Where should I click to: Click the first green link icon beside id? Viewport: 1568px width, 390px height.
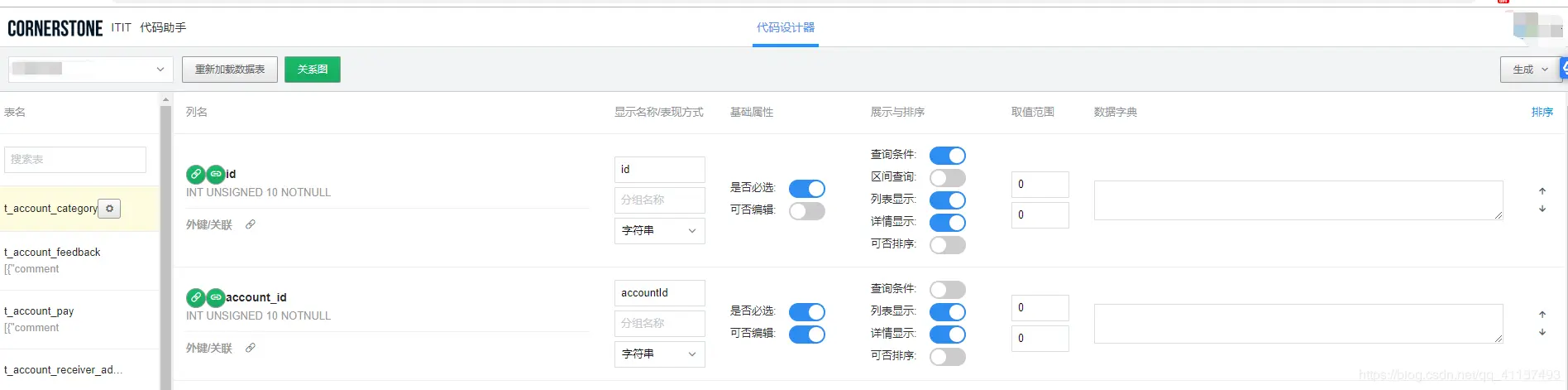[x=196, y=174]
